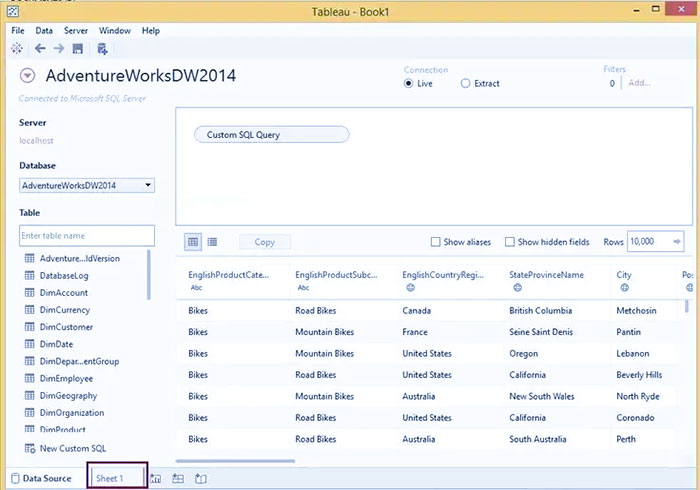Screen dimensions: 700x490
Task: Click the Copy button
Action: 265,242
